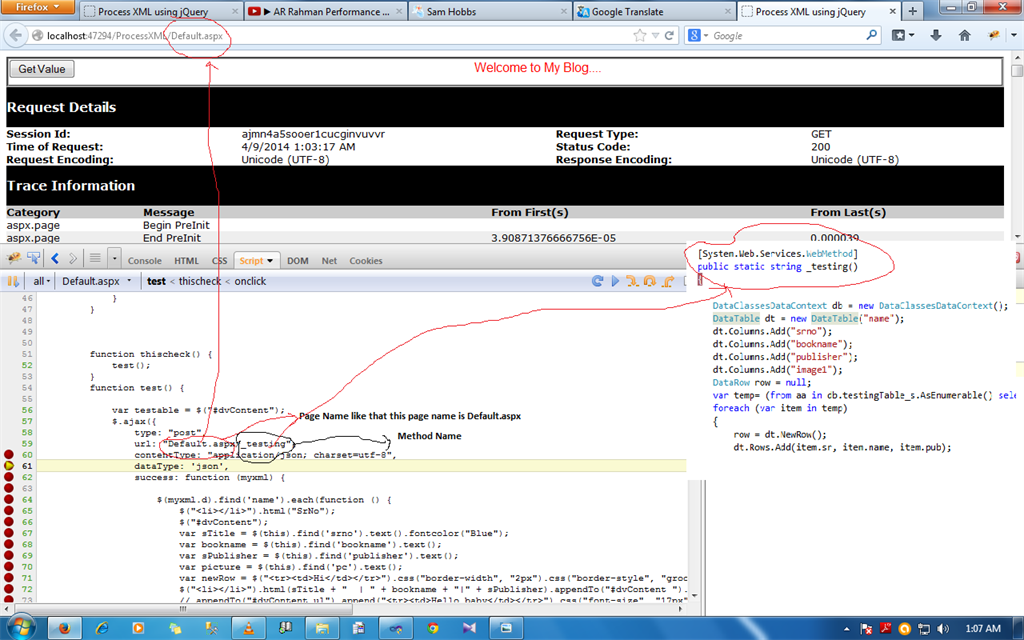
Task: Click Break On Next pause icon
Action: pos(12,281)
